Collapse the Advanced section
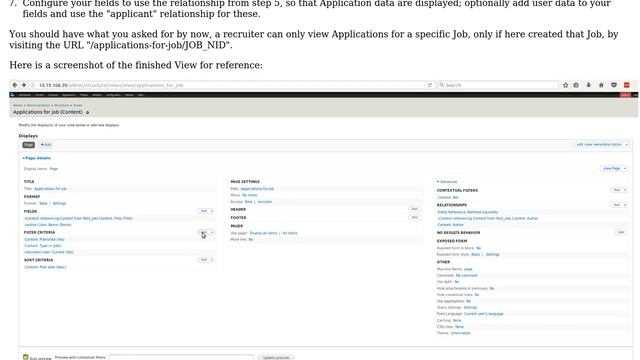 (x=447, y=182)
